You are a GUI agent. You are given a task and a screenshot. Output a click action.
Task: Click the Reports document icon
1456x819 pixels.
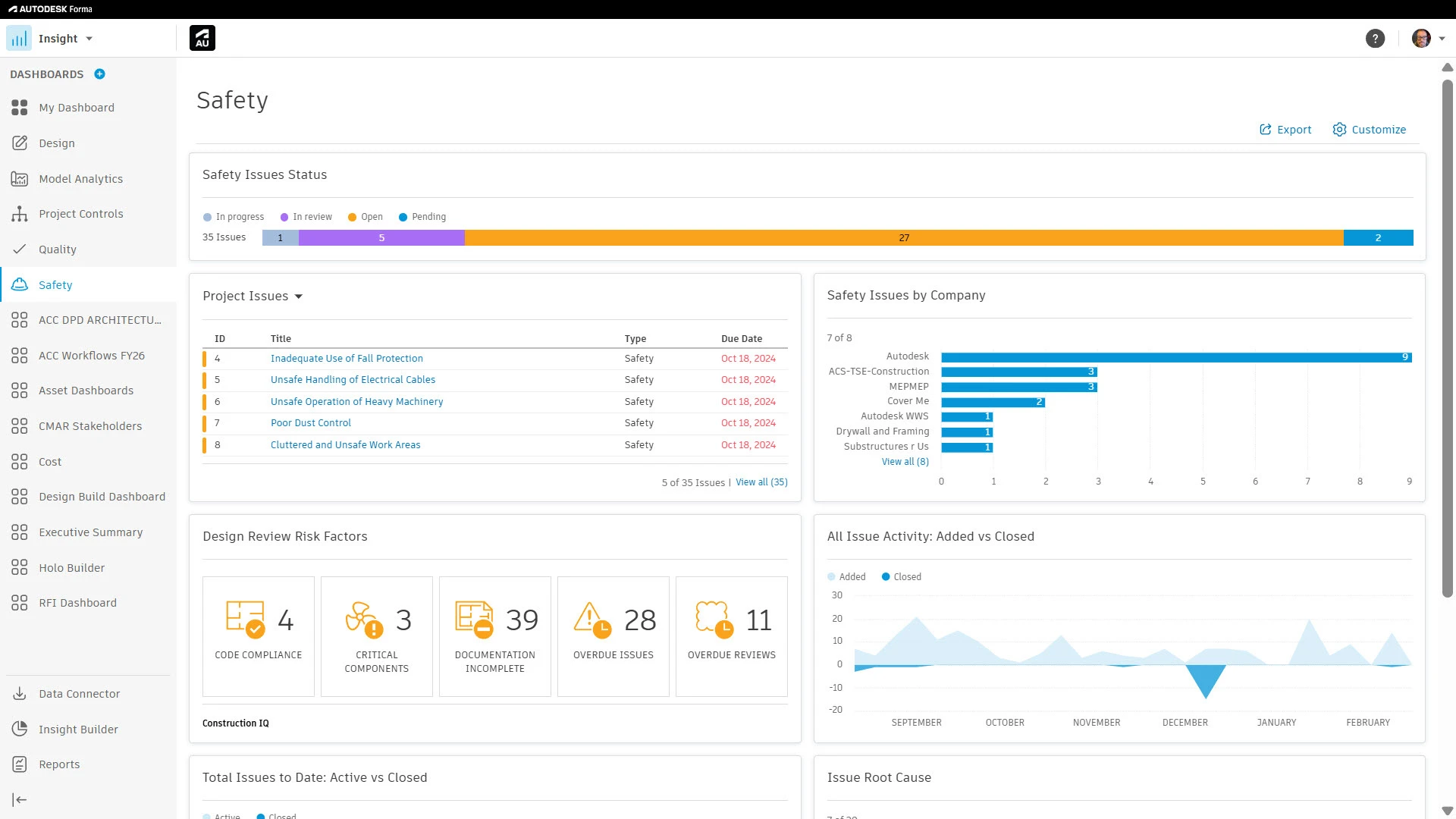pos(20,764)
